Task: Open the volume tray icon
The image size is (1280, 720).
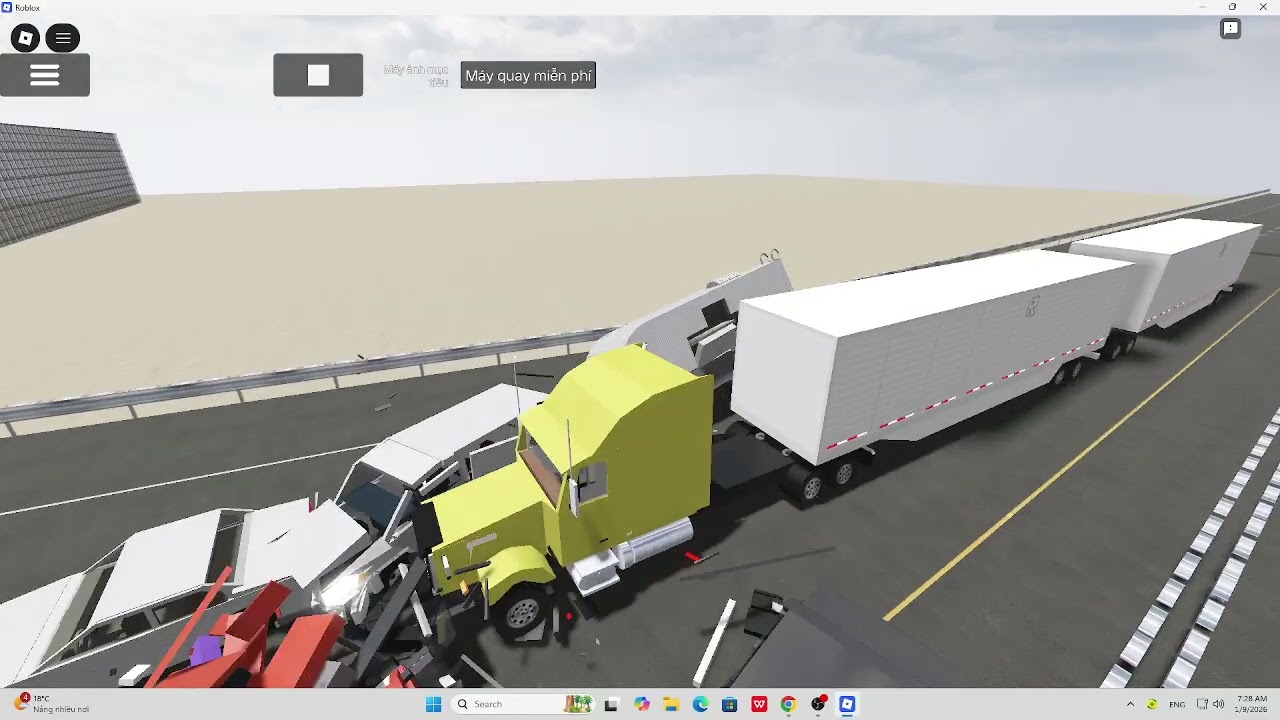Action: (x=1218, y=704)
